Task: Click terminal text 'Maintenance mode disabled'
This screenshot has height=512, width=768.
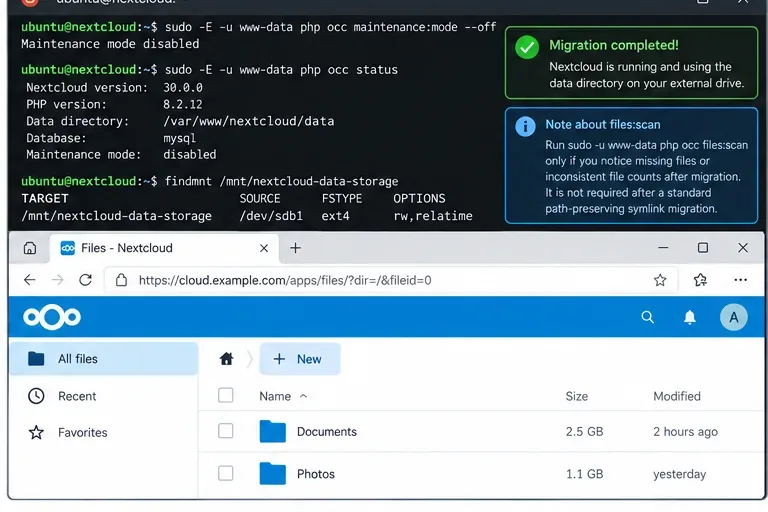Action: pyautogui.click(x=110, y=44)
